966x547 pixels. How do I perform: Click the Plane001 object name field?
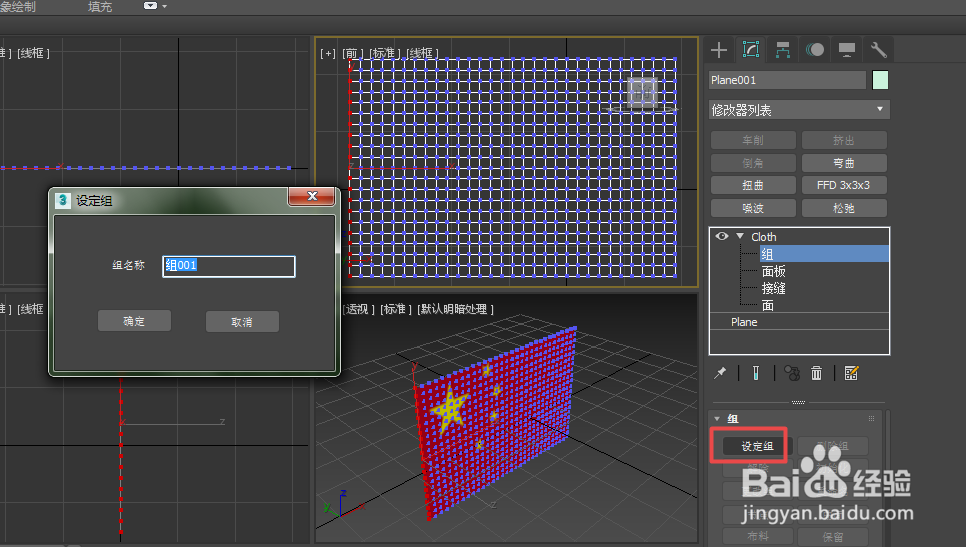(787, 80)
